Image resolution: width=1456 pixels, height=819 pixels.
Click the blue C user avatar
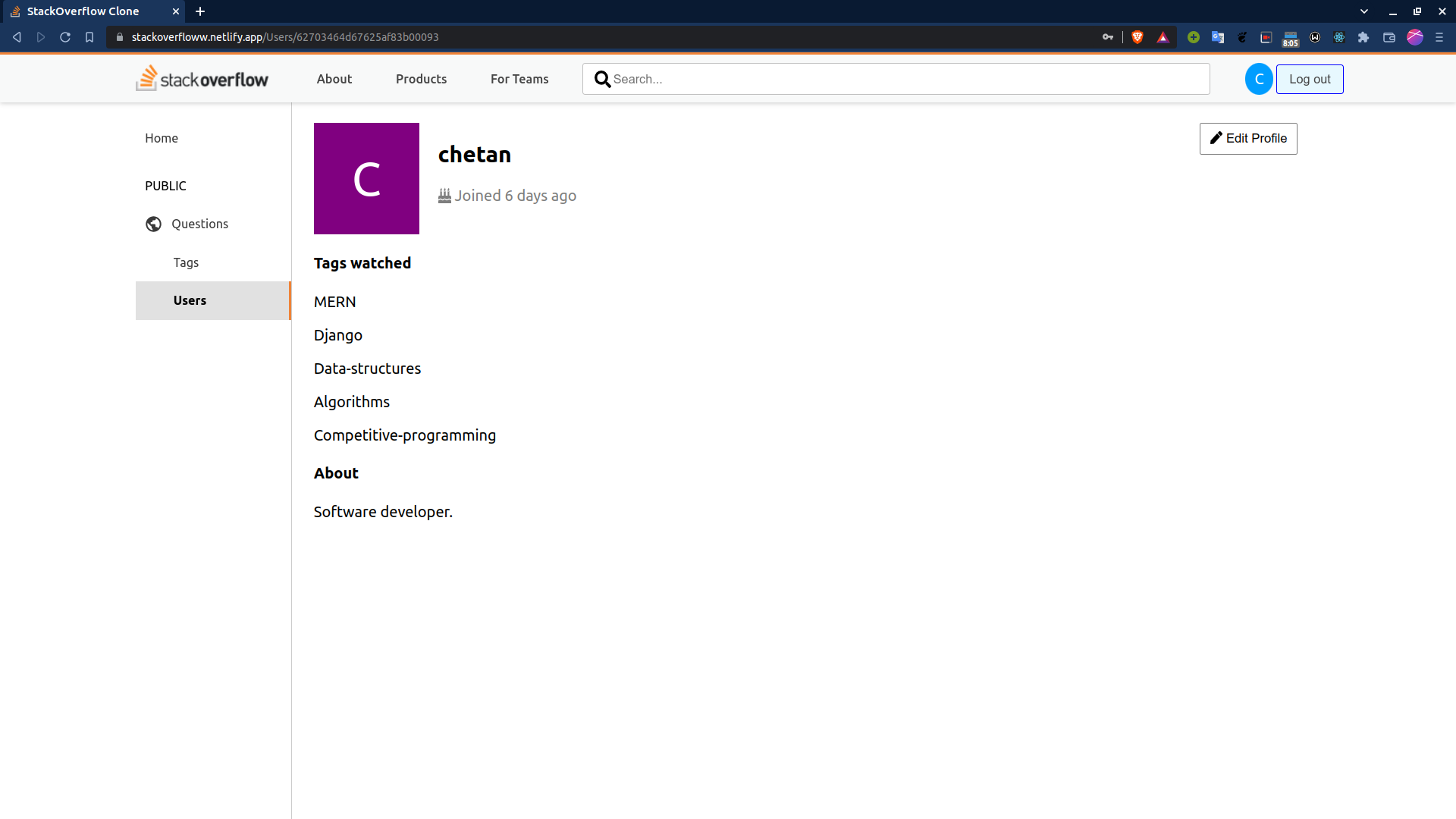[1259, 79]
